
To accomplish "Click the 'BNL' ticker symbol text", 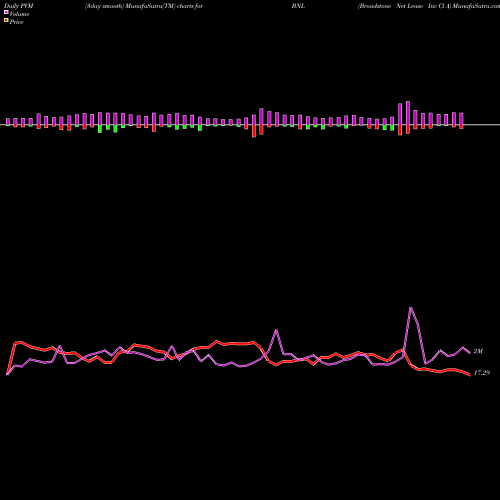I will click(298, 6).
